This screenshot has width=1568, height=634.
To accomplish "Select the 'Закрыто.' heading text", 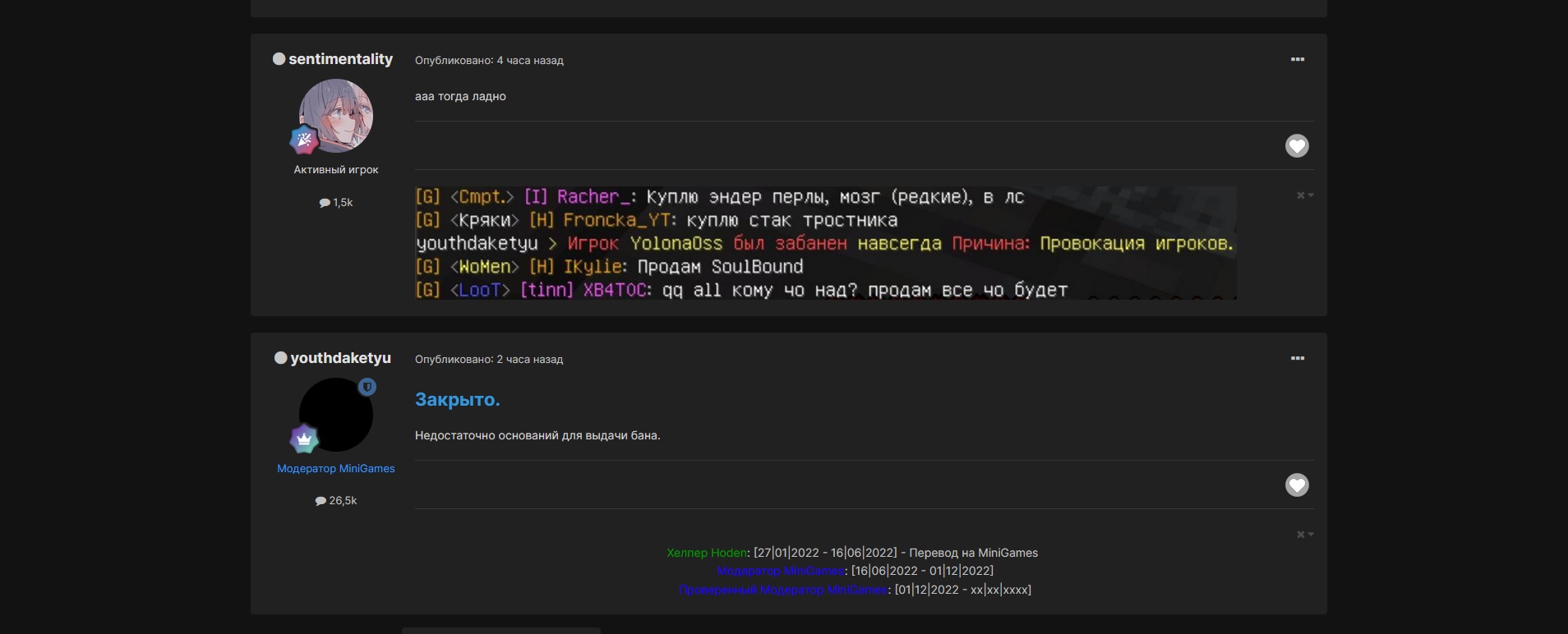I will [x=458, y=399].
